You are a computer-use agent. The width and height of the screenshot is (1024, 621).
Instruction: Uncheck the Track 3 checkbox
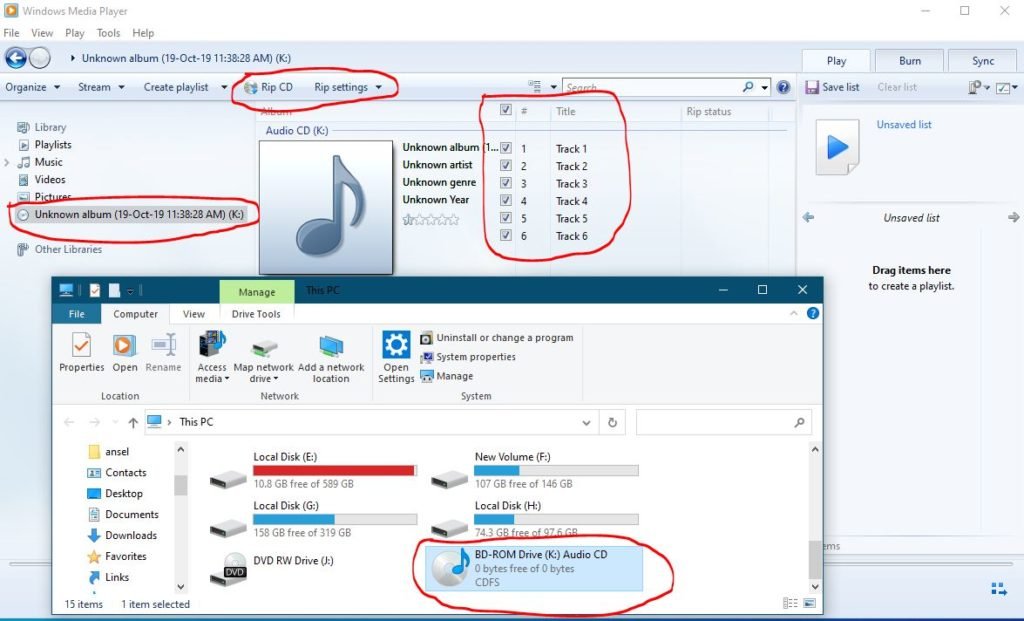coord(505,183)
